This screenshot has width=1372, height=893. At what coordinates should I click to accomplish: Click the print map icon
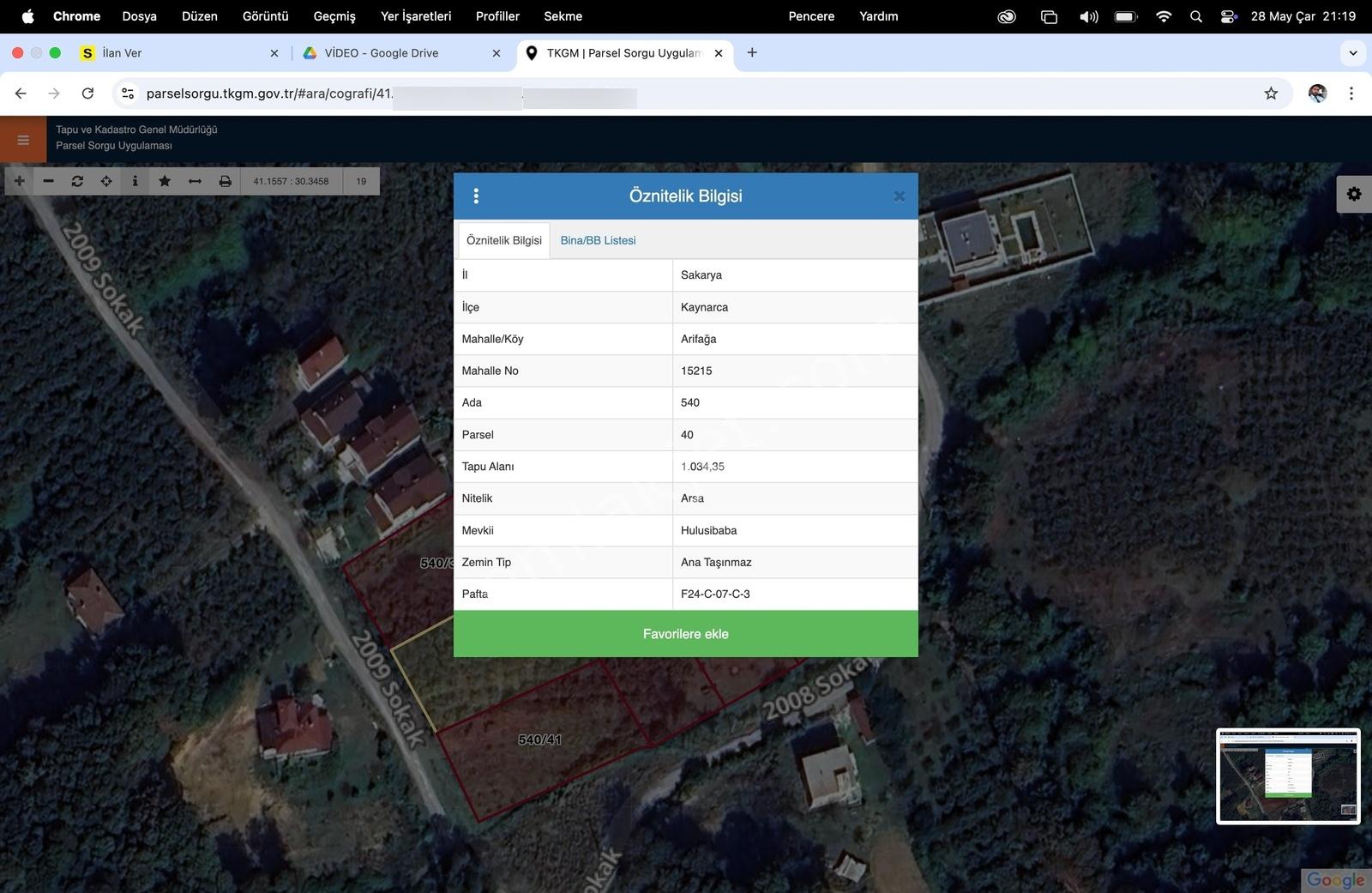point(225,181)
